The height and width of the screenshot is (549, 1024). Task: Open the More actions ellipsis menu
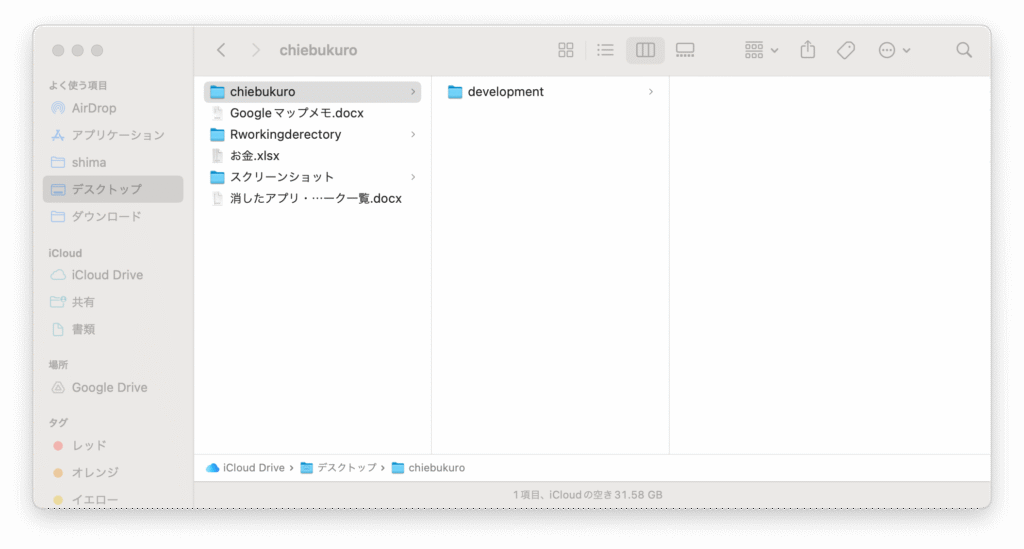894,50
